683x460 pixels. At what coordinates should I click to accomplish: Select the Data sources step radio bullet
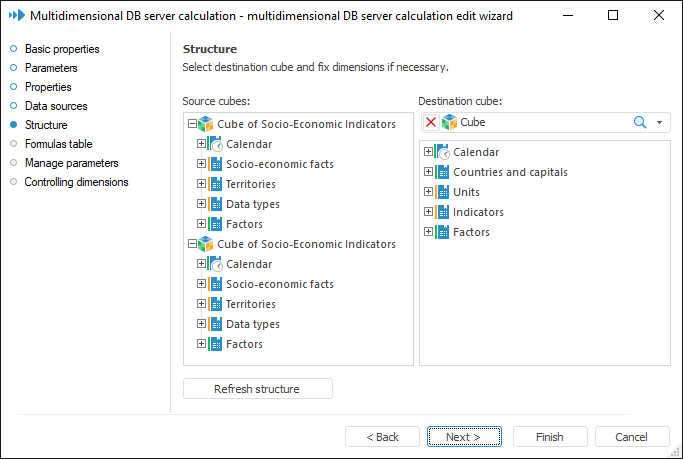coord(13,106)
